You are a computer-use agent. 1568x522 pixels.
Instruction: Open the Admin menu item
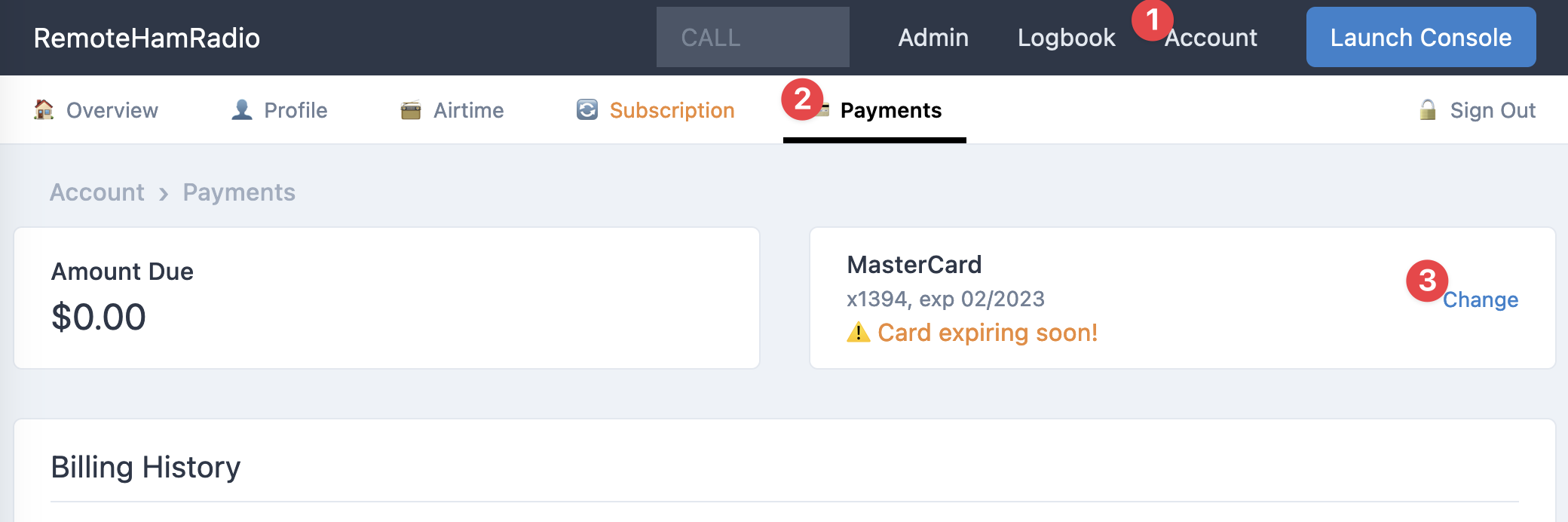933,38
